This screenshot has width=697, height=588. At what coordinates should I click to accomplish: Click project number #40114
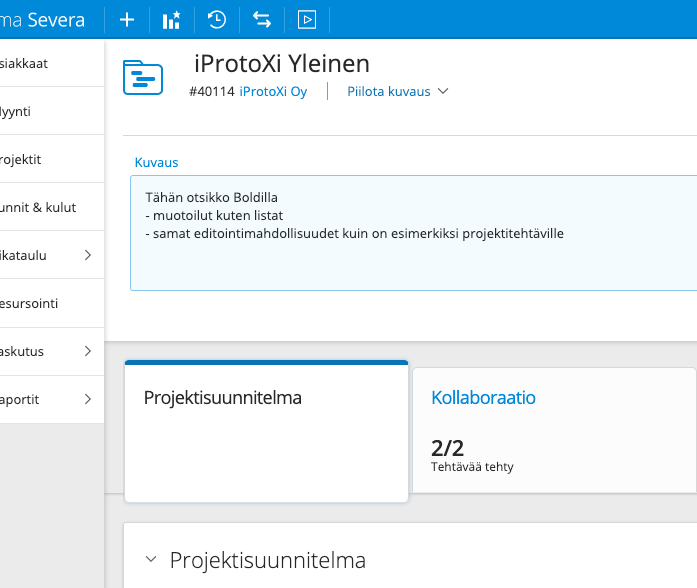click(x=212, y=91)
